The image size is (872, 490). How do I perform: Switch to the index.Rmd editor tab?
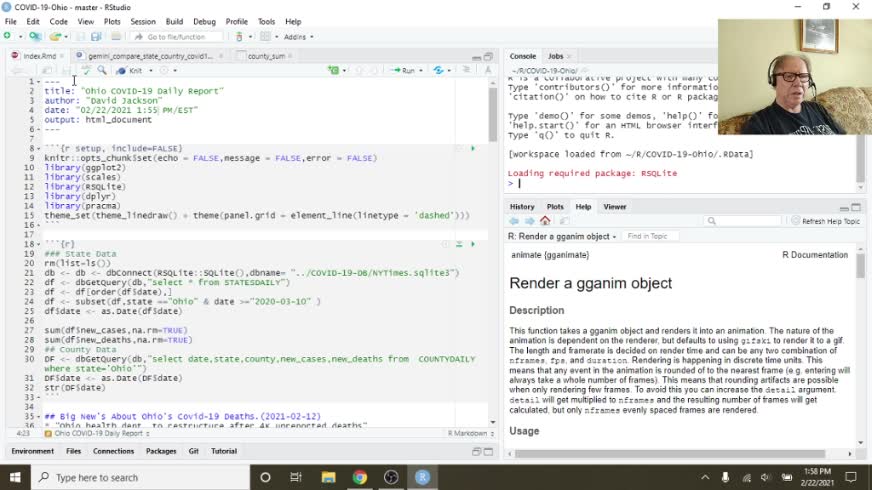(39, 56)
